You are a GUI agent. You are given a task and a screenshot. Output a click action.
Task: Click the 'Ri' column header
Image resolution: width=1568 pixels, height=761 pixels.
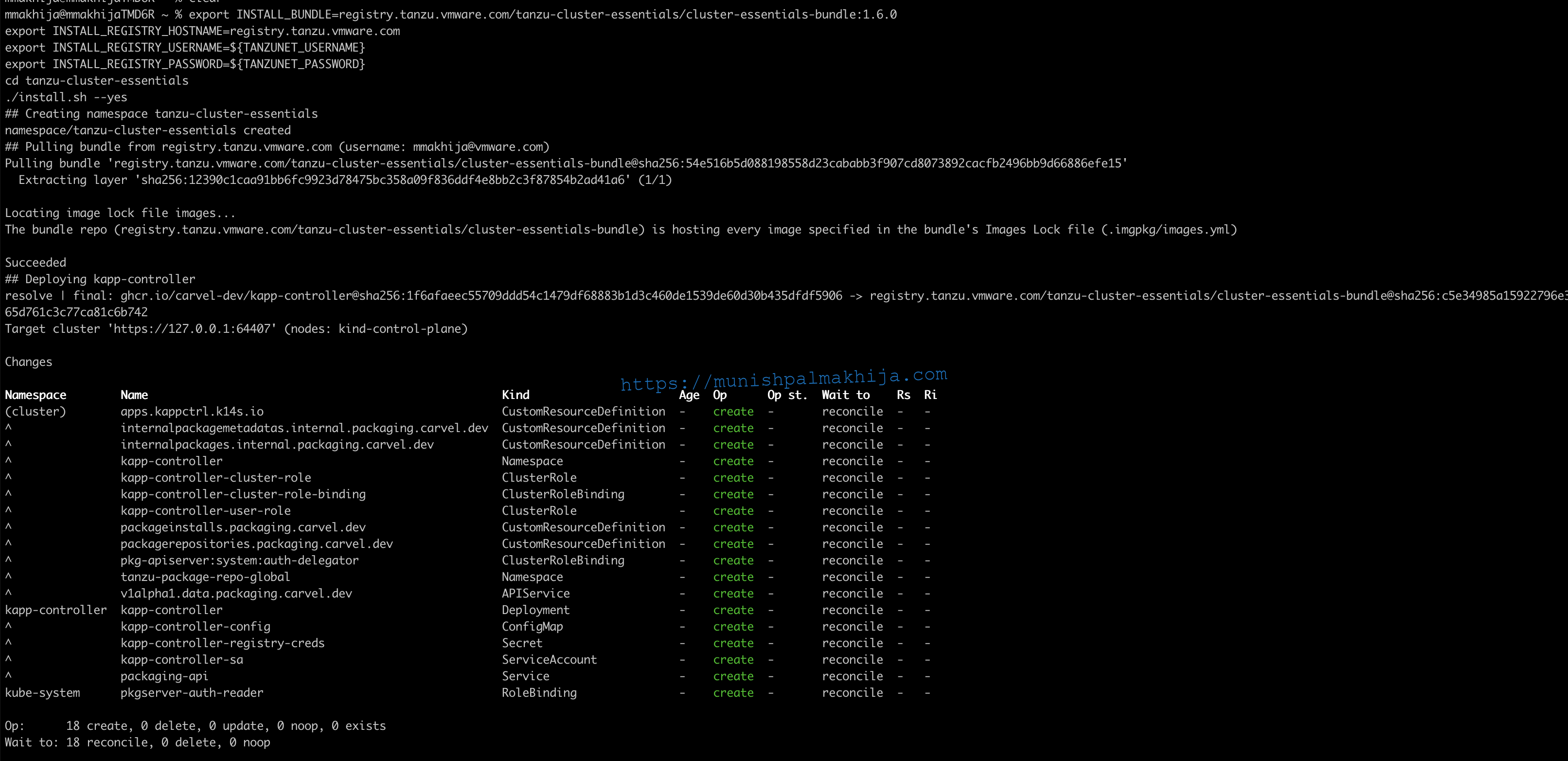[x=930, y=395]
